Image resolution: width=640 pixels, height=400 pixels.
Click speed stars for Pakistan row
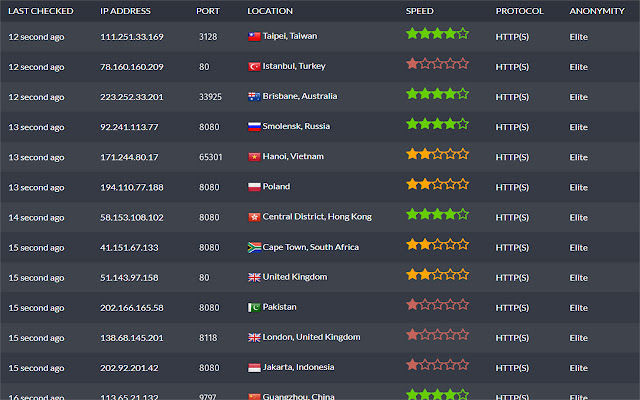[437, 304]
